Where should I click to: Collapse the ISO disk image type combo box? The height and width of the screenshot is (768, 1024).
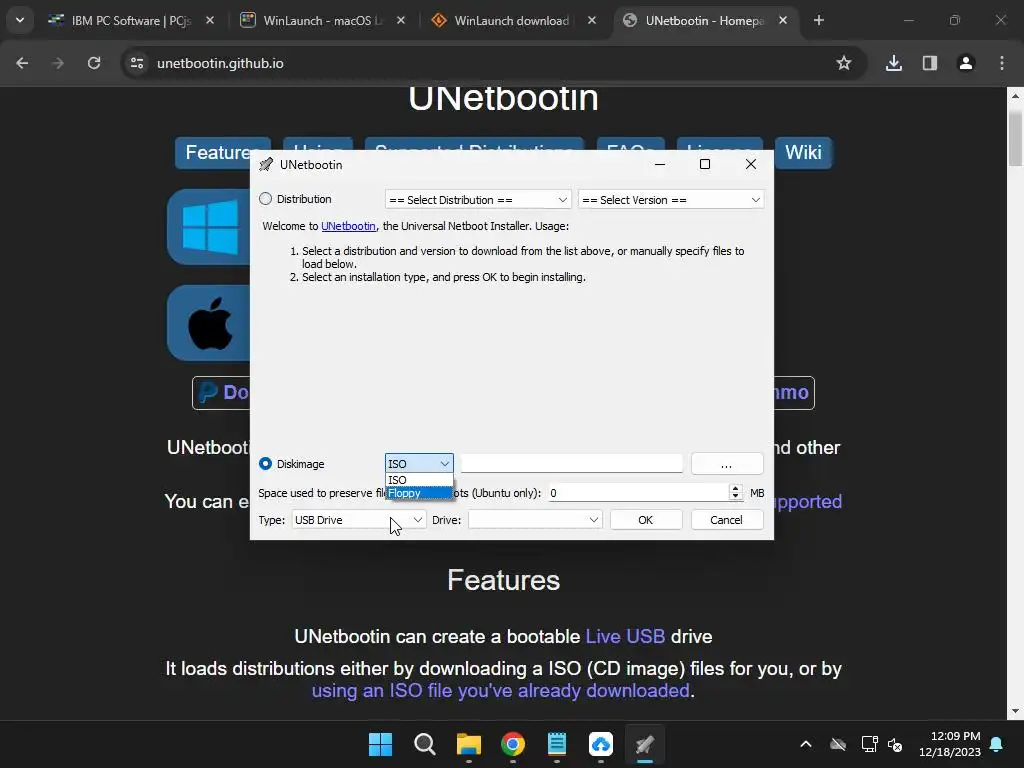click(419, 464)
